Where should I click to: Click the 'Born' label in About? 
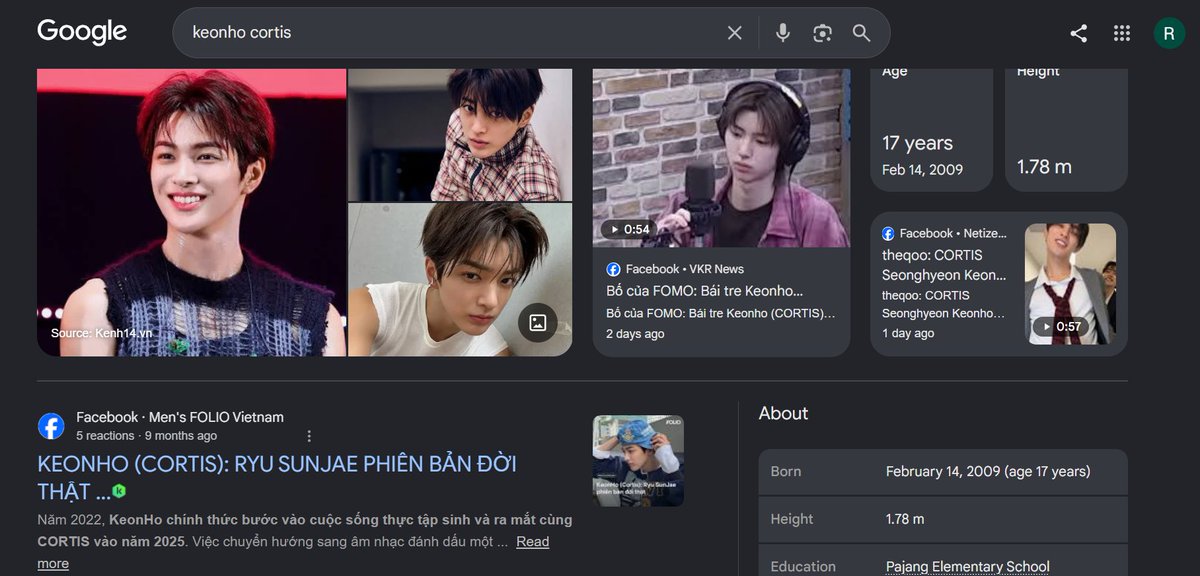coord(786,471)
